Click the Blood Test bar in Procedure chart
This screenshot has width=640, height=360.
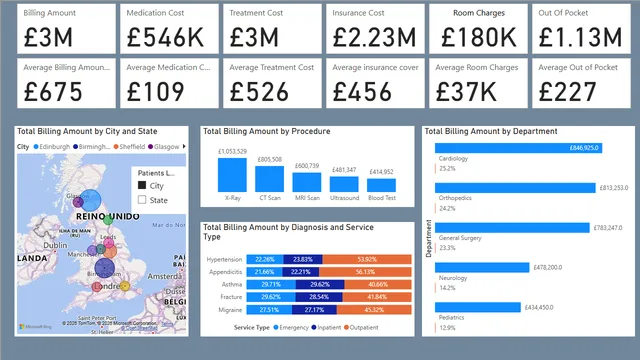[x=381, y=185]
